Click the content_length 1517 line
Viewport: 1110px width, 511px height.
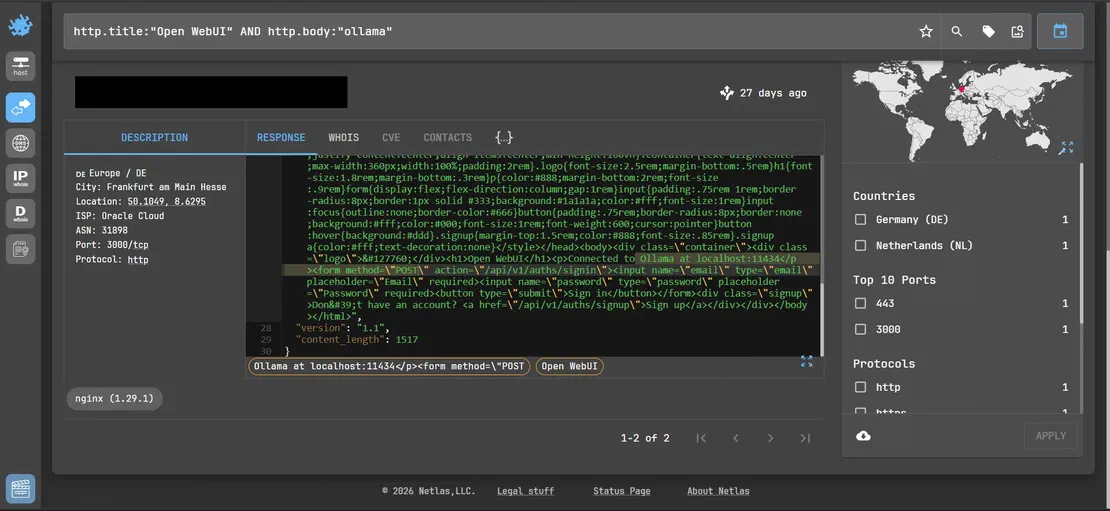[357, 340]
